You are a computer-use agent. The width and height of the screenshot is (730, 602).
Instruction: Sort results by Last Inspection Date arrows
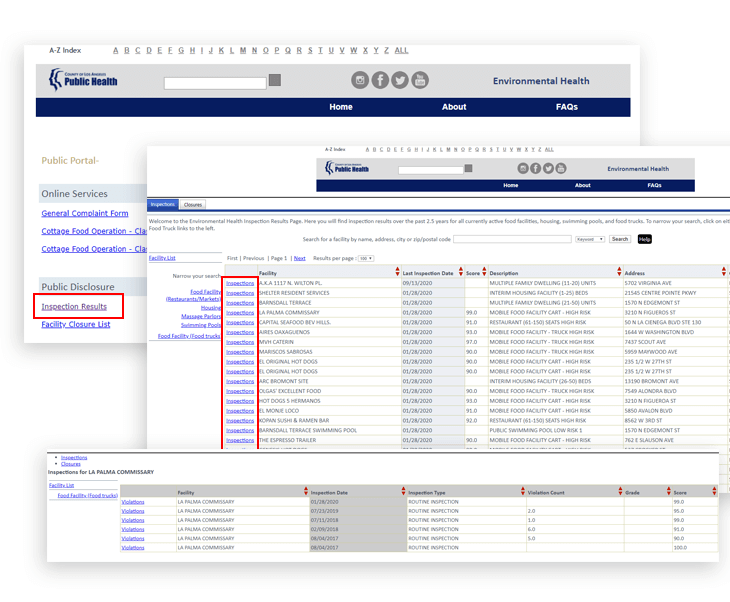tap(461, 271)
